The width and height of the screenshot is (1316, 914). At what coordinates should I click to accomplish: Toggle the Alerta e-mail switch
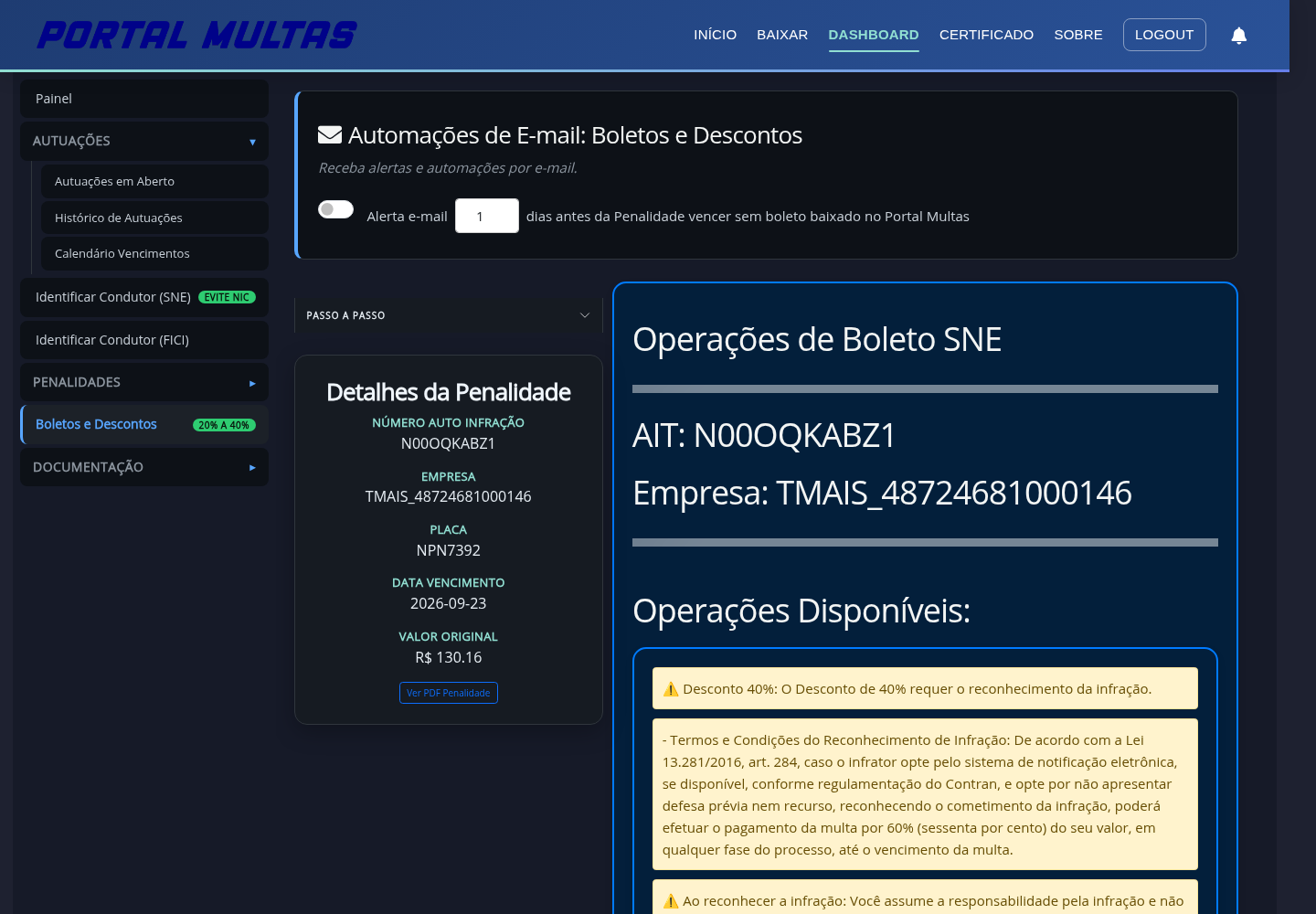tap(335, 209)
